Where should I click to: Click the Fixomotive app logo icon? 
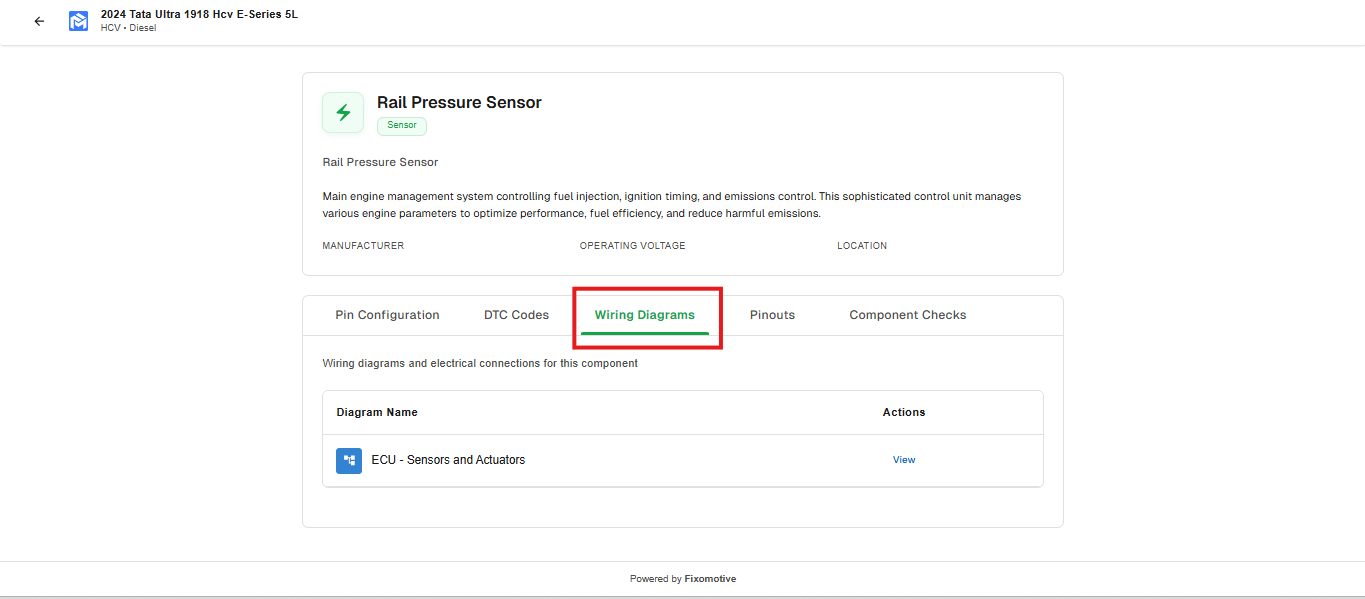coord(78,20)
